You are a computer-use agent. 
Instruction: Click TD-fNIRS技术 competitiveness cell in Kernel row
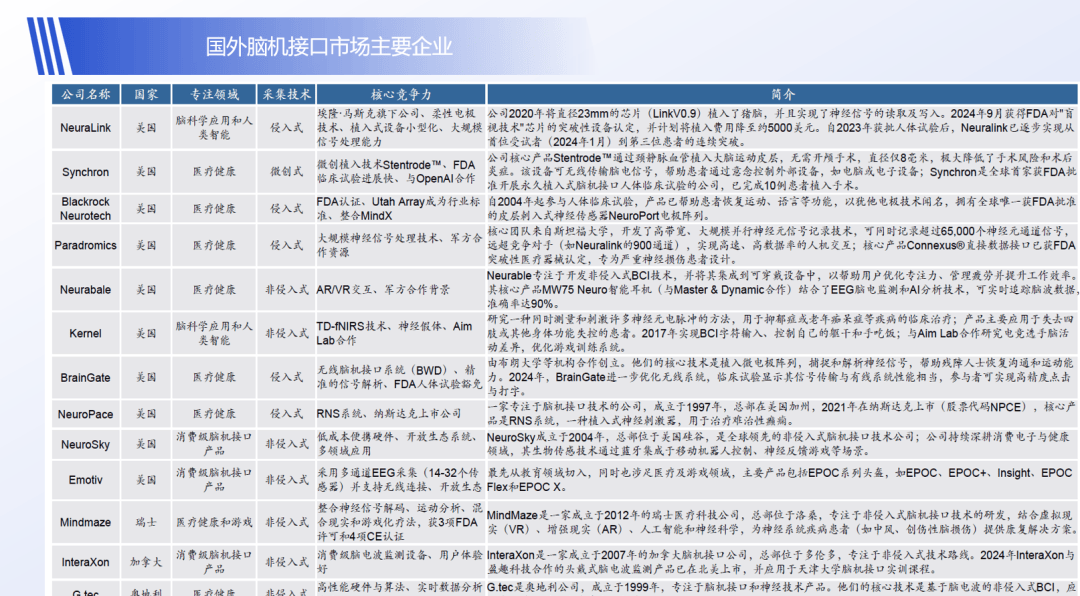[x=401, y=333]
